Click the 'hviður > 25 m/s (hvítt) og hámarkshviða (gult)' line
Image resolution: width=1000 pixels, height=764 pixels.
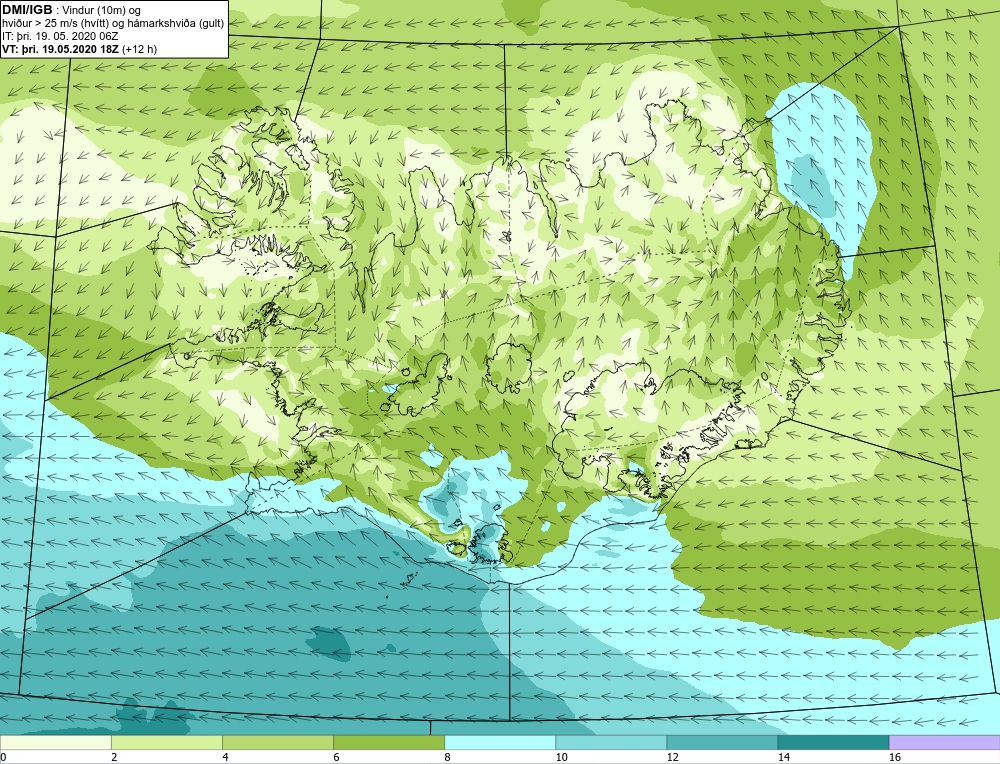(113, 24)
